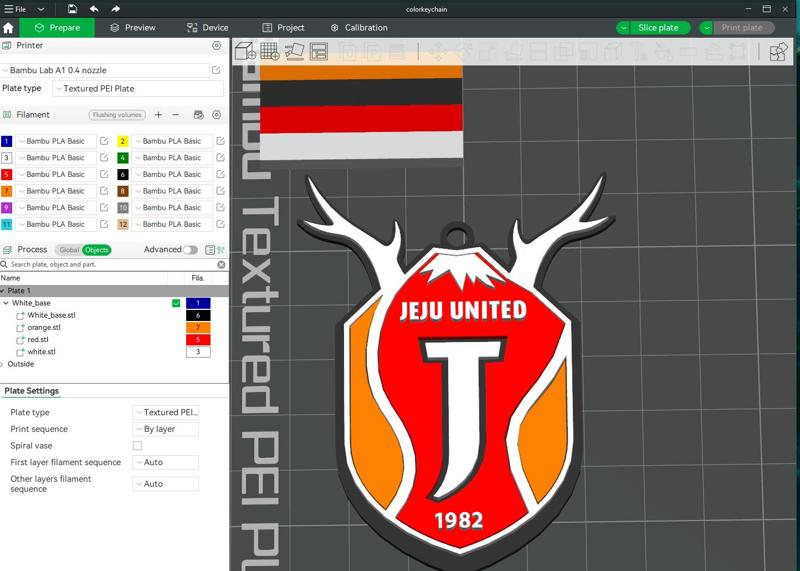800x571 pixels.
Task: Add a filament with the plus icon
Action: (158, 115)
